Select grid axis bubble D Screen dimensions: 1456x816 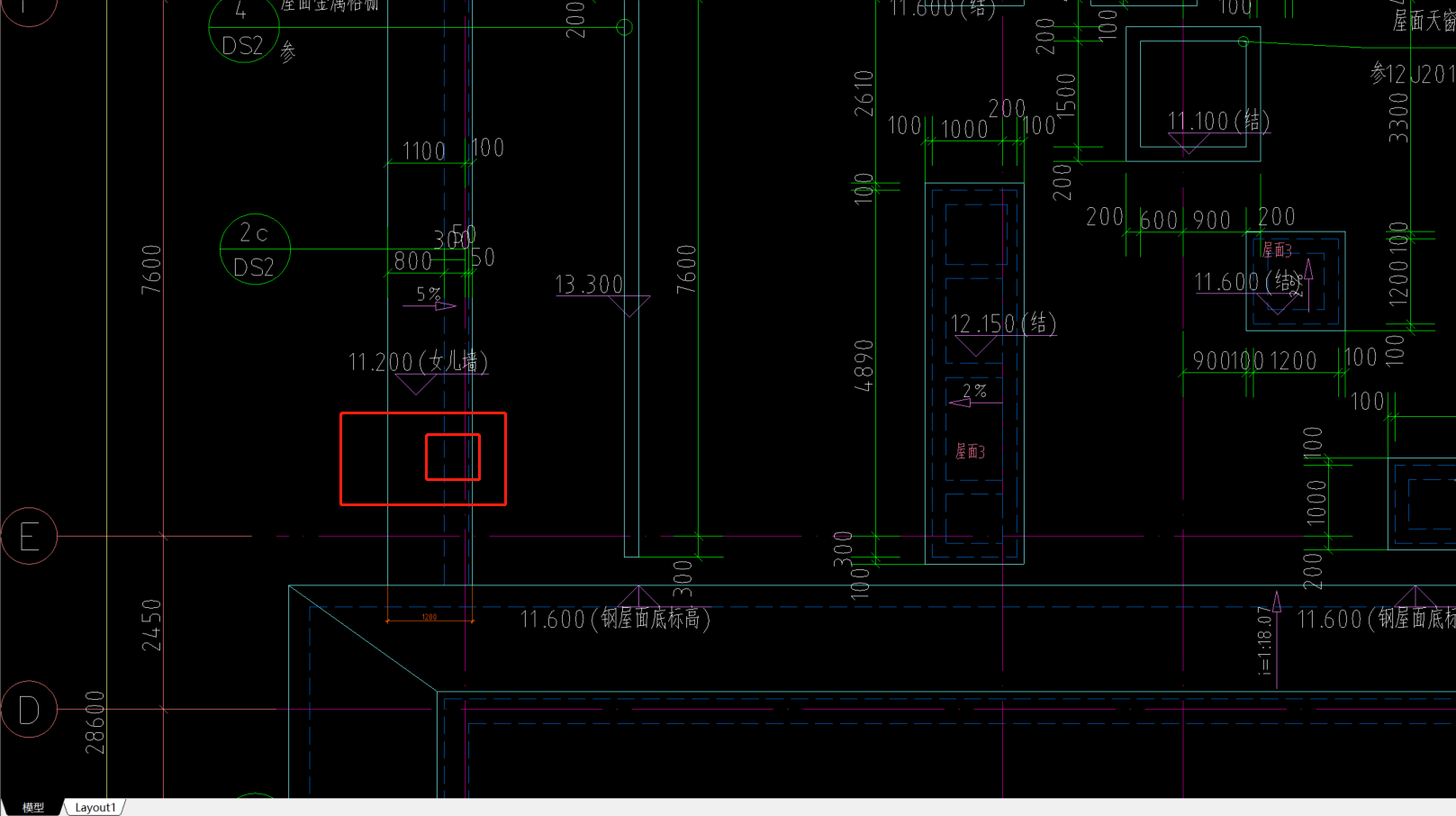(x=29, y=710)
